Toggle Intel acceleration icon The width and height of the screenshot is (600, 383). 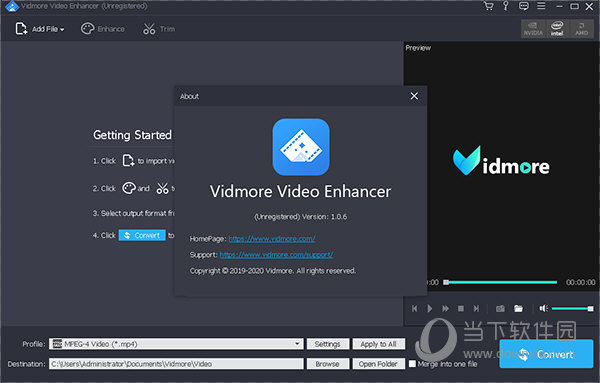point(557,29)
